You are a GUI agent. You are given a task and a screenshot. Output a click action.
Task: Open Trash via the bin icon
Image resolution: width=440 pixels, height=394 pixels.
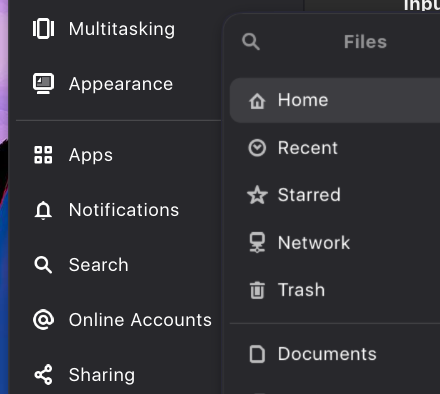pyautogui.click(x=257, y=290)
